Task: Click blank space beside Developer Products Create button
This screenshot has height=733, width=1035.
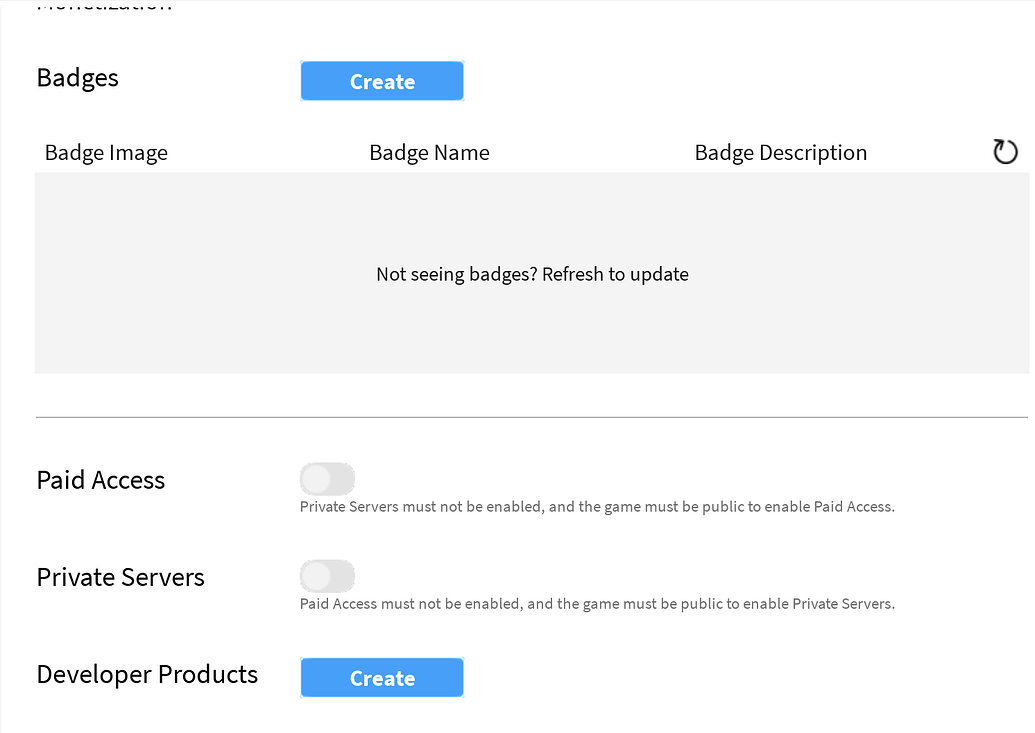Action: point(726,678)
